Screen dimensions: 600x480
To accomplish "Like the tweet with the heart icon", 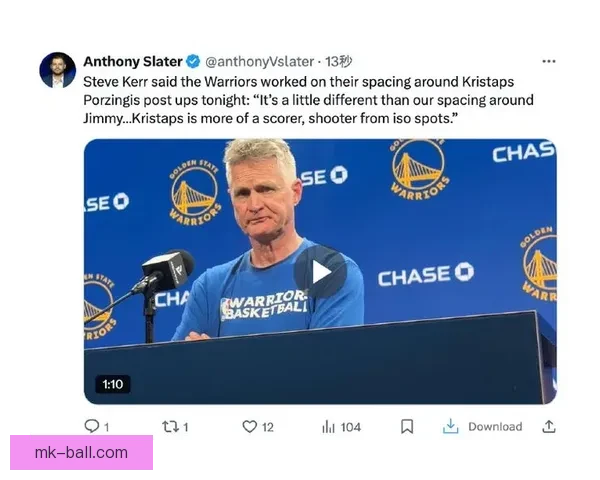I will [x=249, y=426].
